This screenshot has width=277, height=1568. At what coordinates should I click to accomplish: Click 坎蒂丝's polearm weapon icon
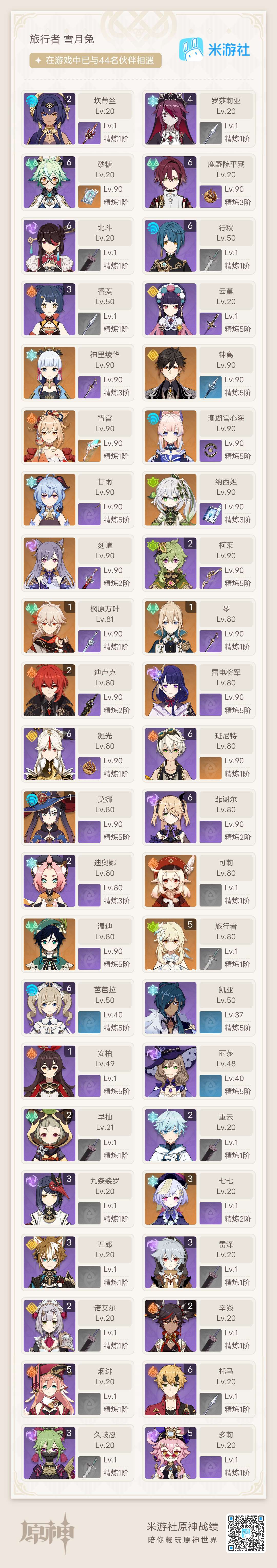click(x=89, y=132)
